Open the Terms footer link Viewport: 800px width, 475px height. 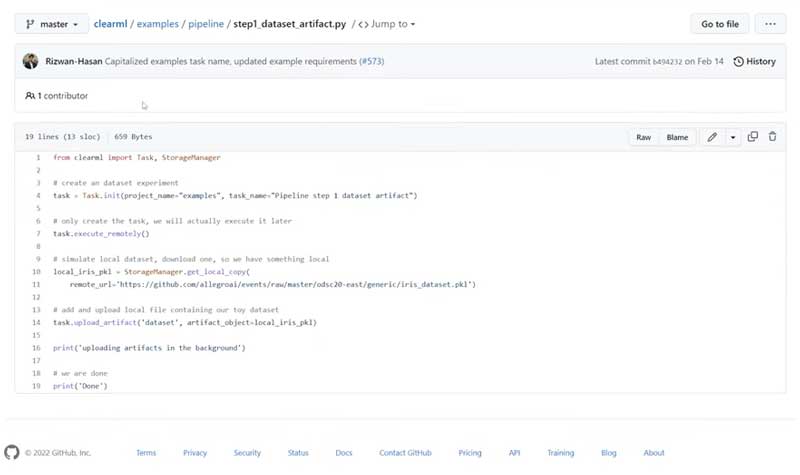[146, 453]
